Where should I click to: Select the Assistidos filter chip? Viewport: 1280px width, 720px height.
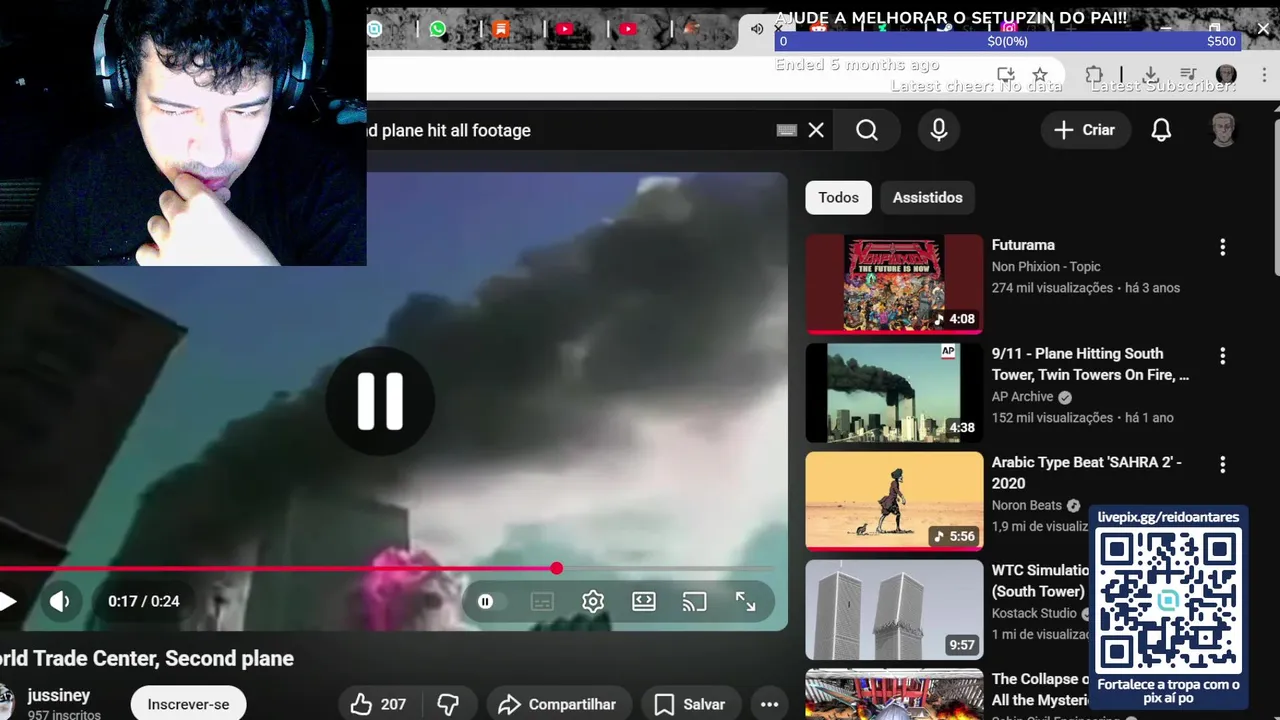[x=927, y=198]
